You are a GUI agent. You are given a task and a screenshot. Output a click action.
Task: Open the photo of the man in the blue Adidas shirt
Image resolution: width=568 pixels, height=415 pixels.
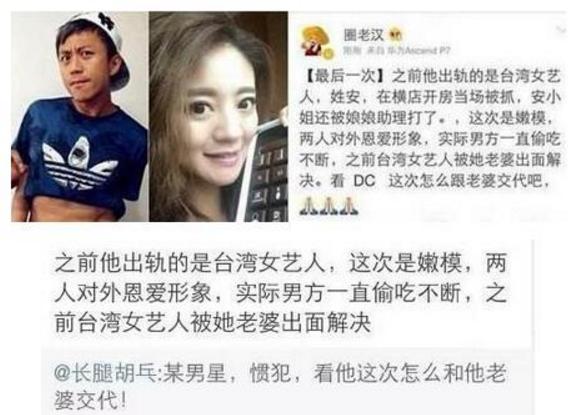[x=79, y=117]
